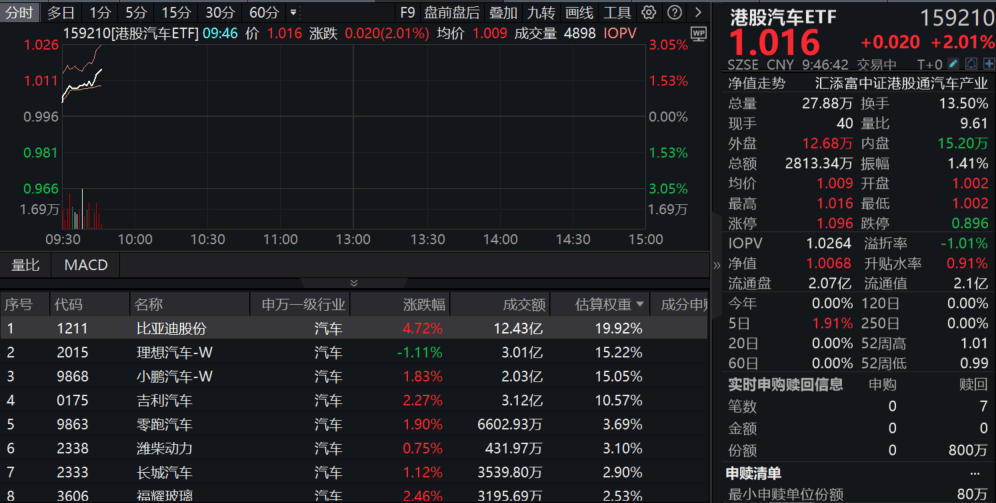The height and width of the screenshot is (503, 996).
Task: Click the WP monitor icon above chart
Action: tap(698, 34)
